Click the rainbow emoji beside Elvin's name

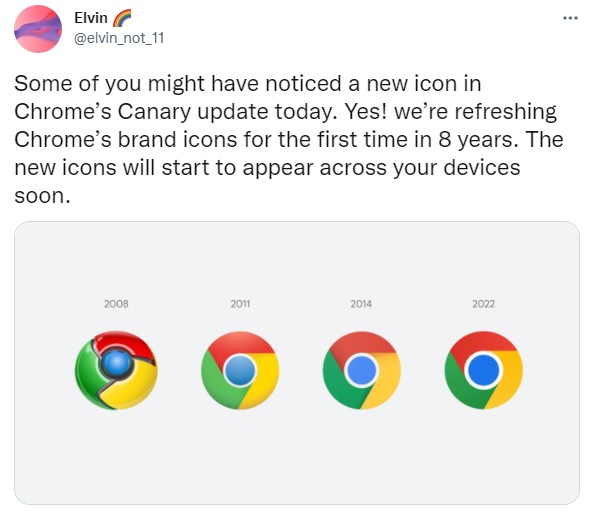122,18
